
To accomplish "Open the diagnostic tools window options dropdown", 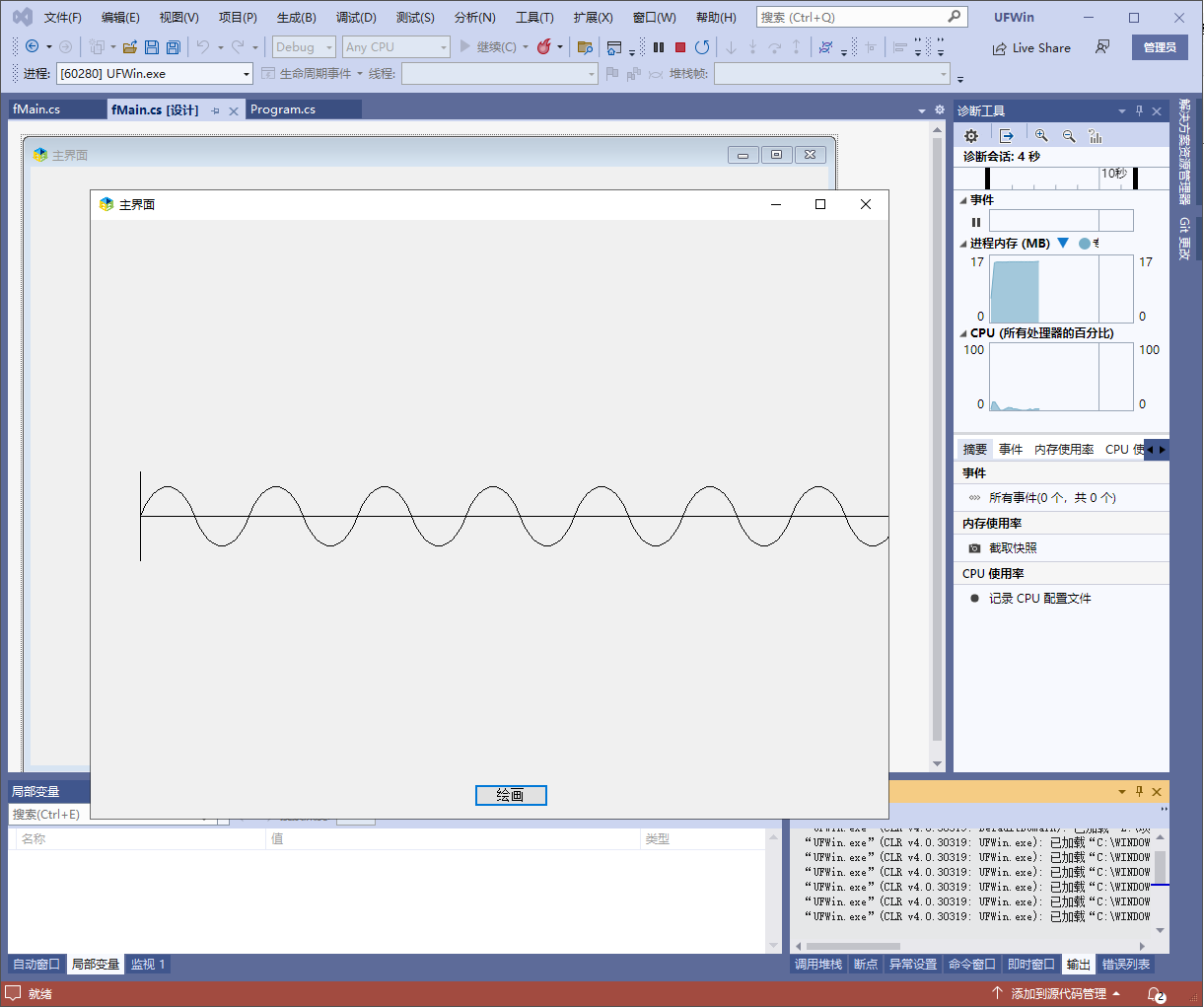I will (1121, 110).
